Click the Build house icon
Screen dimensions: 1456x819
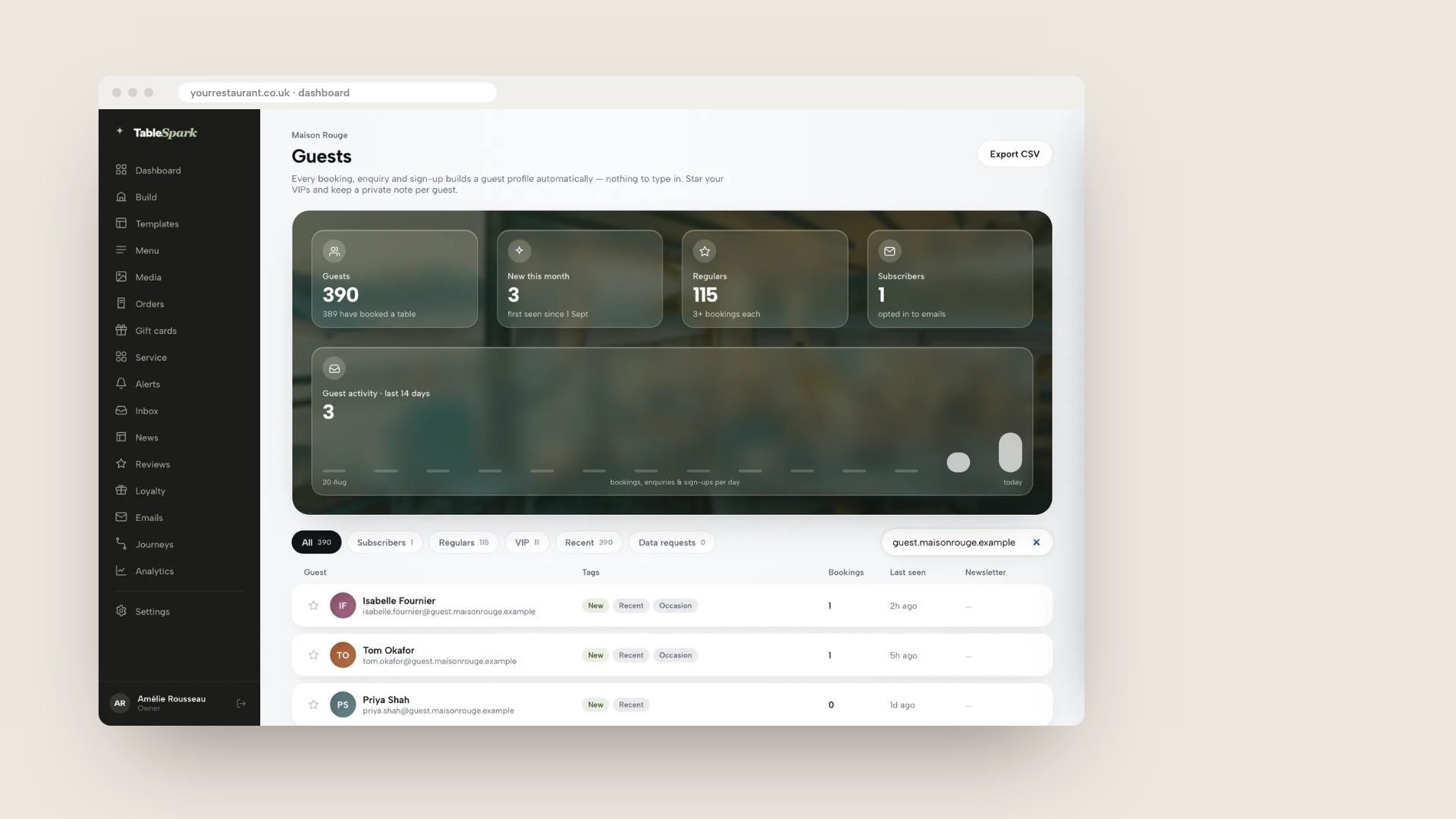pyautogui.click(x=121, y=196)
